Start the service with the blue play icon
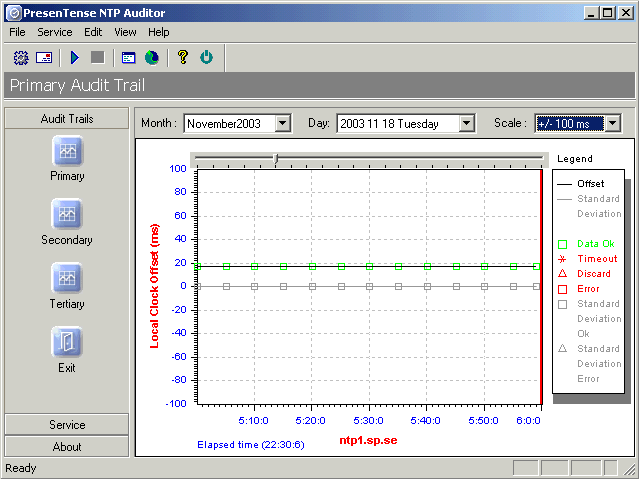This screenshot has height=479, width=639. point(75,57)
